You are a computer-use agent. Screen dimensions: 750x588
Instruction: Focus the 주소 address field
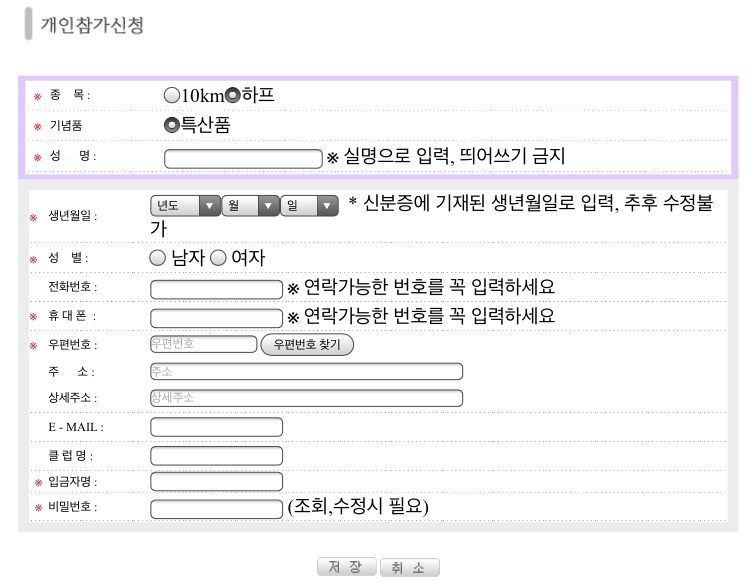pyautogui.click(x=306, y=371)
